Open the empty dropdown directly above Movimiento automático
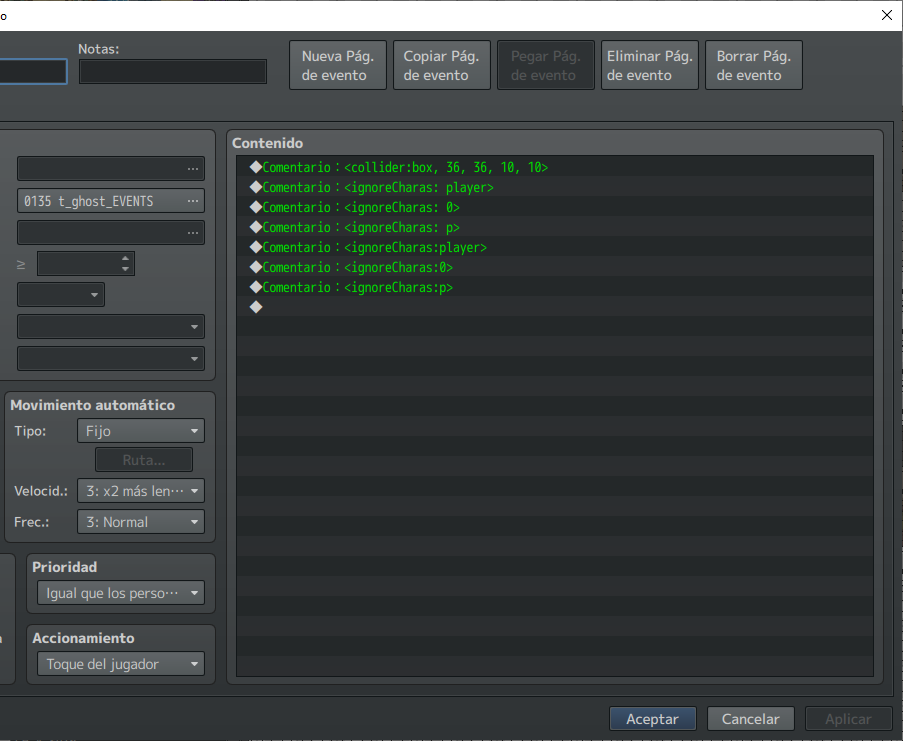Image resolution: width=903 pixels, height=741 pixels. [111, 358]
